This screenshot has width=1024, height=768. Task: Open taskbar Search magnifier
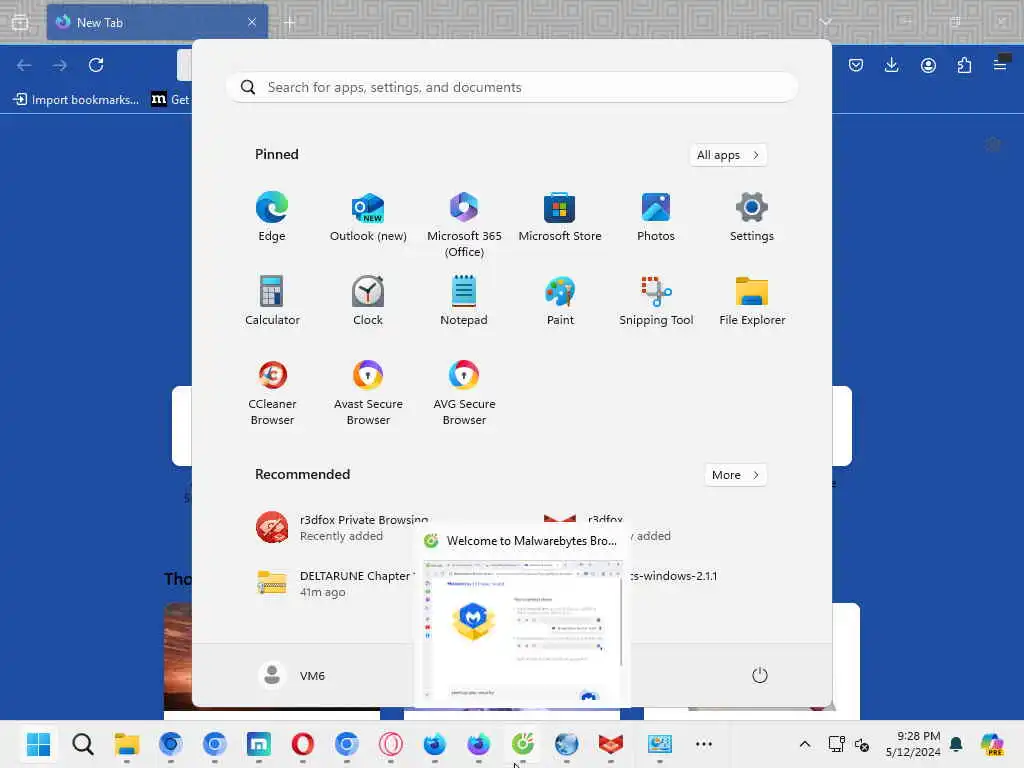pos(83,744)
